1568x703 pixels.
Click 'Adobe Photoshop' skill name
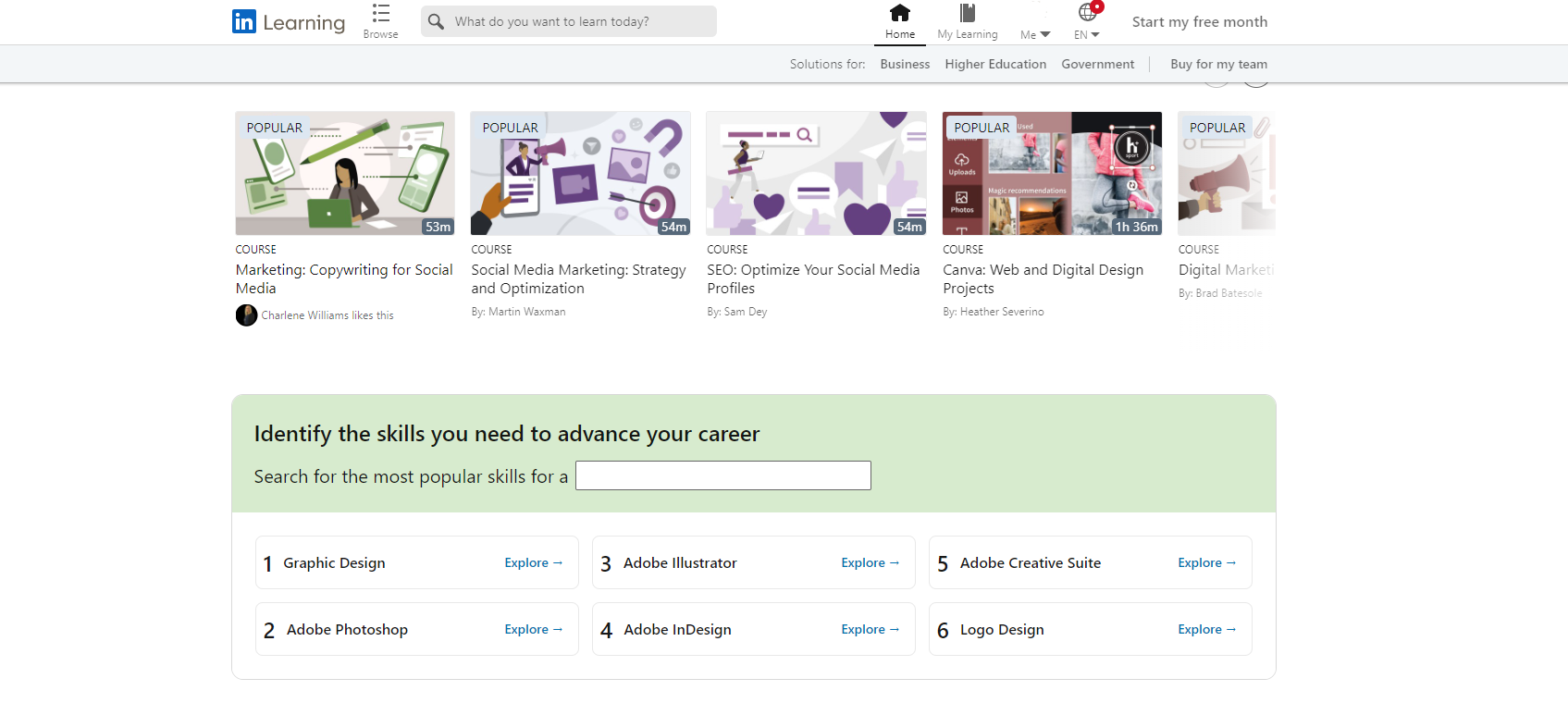pyautogui.click(x=347, y=629)
